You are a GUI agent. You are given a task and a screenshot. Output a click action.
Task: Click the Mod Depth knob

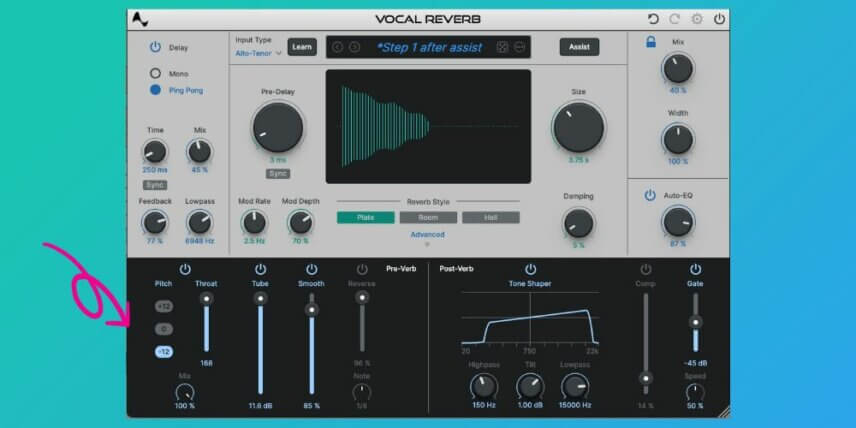(x=301, y=223)
